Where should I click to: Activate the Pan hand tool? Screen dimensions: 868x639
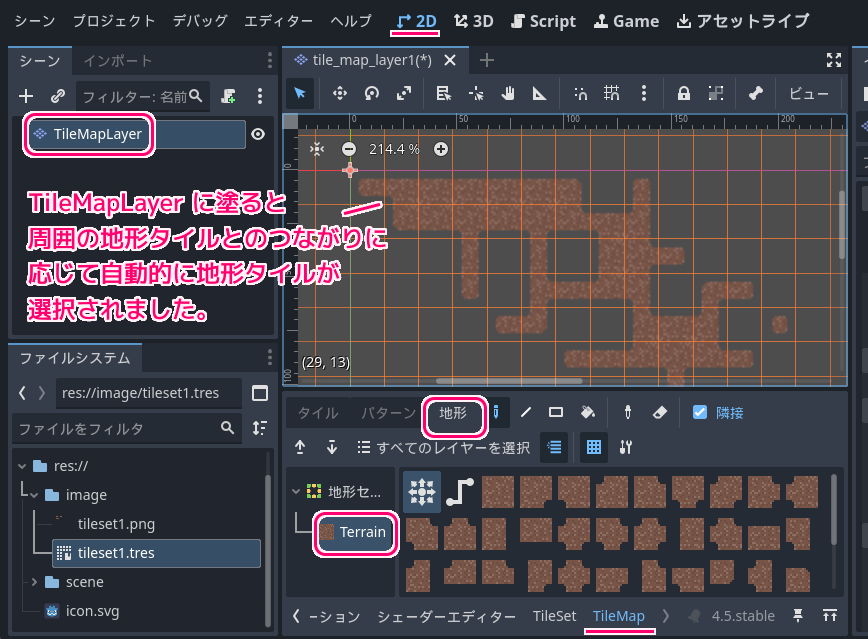point(508,93)
